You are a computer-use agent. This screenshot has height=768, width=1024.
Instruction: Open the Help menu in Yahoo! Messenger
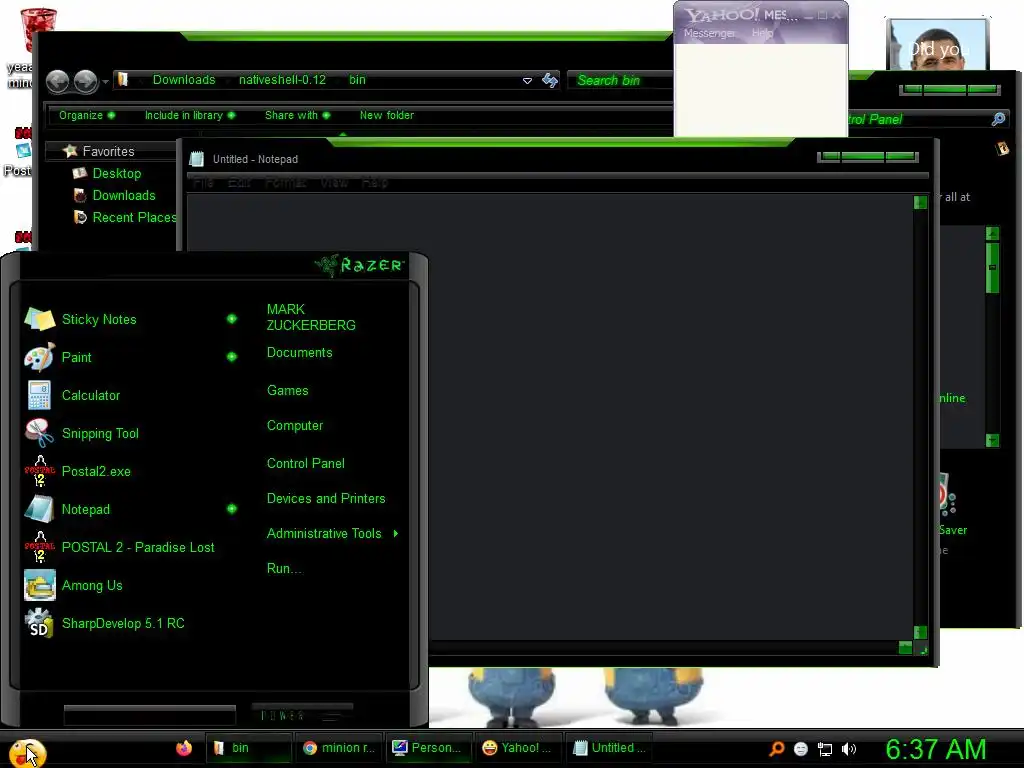pyautogui.click(x=762, y=33)
